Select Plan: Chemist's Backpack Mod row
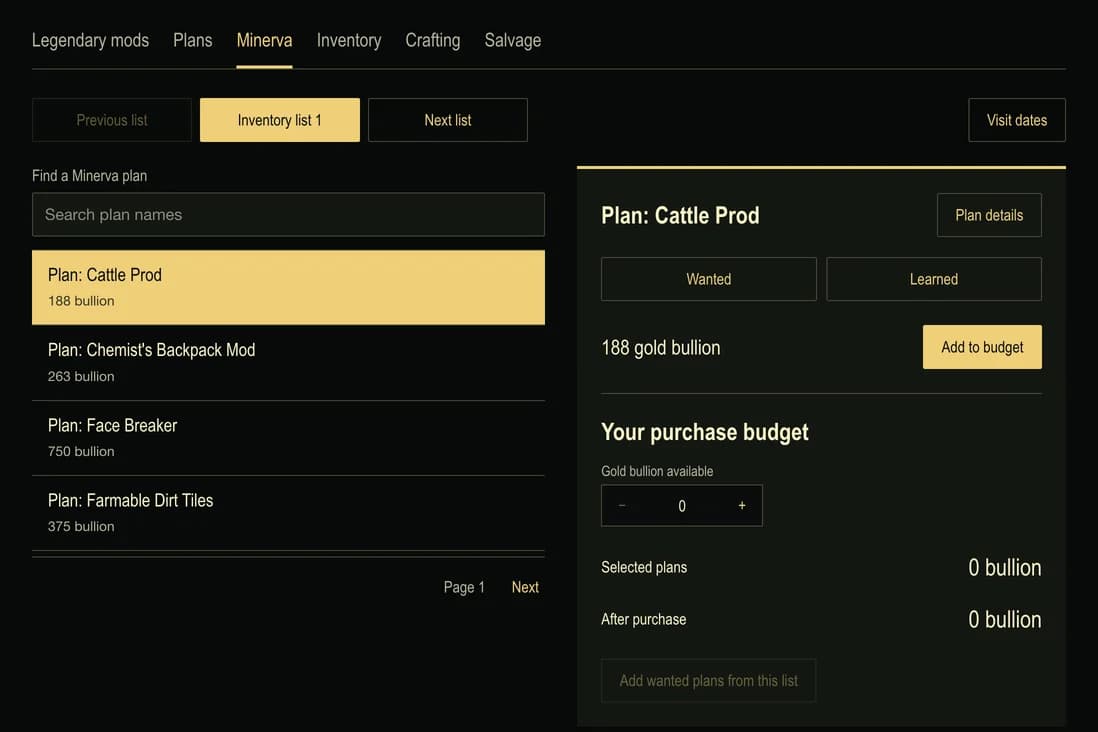Viewport: 1098px width, 732px height. point(289,362)
